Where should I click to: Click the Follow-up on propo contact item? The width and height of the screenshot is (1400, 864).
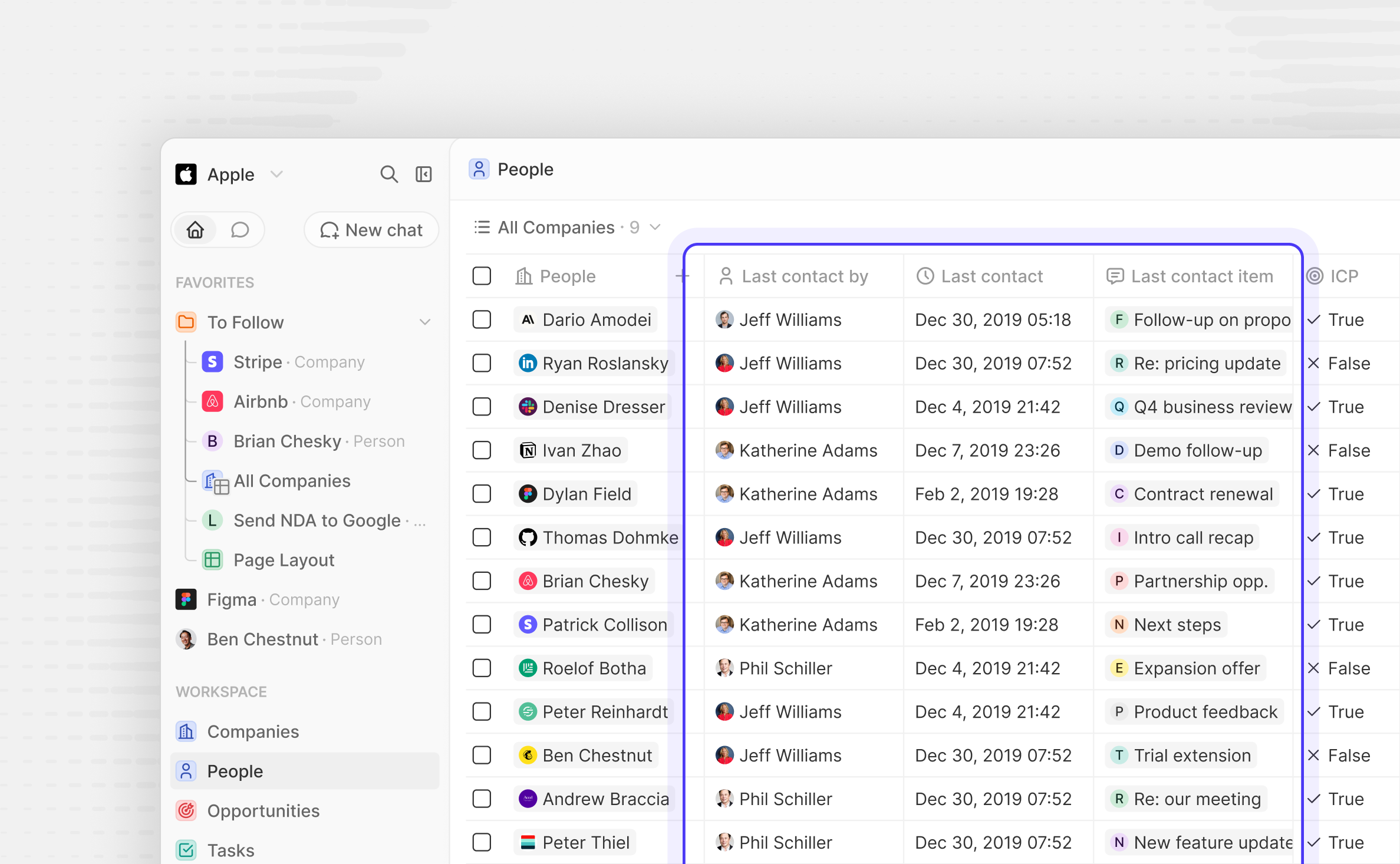[1200, 319]
